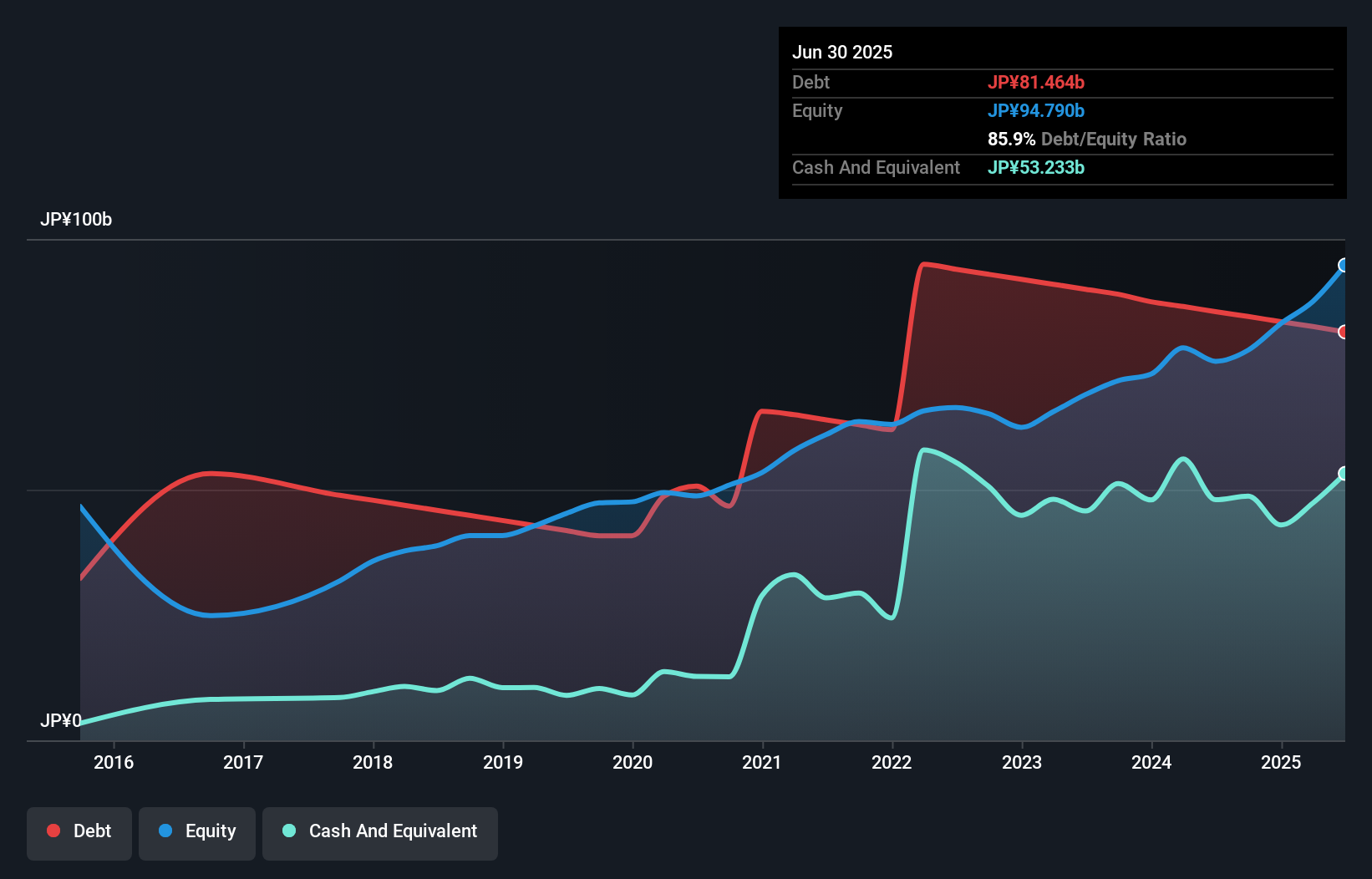Click the red Debt legend dot
This screenshot has height=879, width=1372.
tap(53, 831)
